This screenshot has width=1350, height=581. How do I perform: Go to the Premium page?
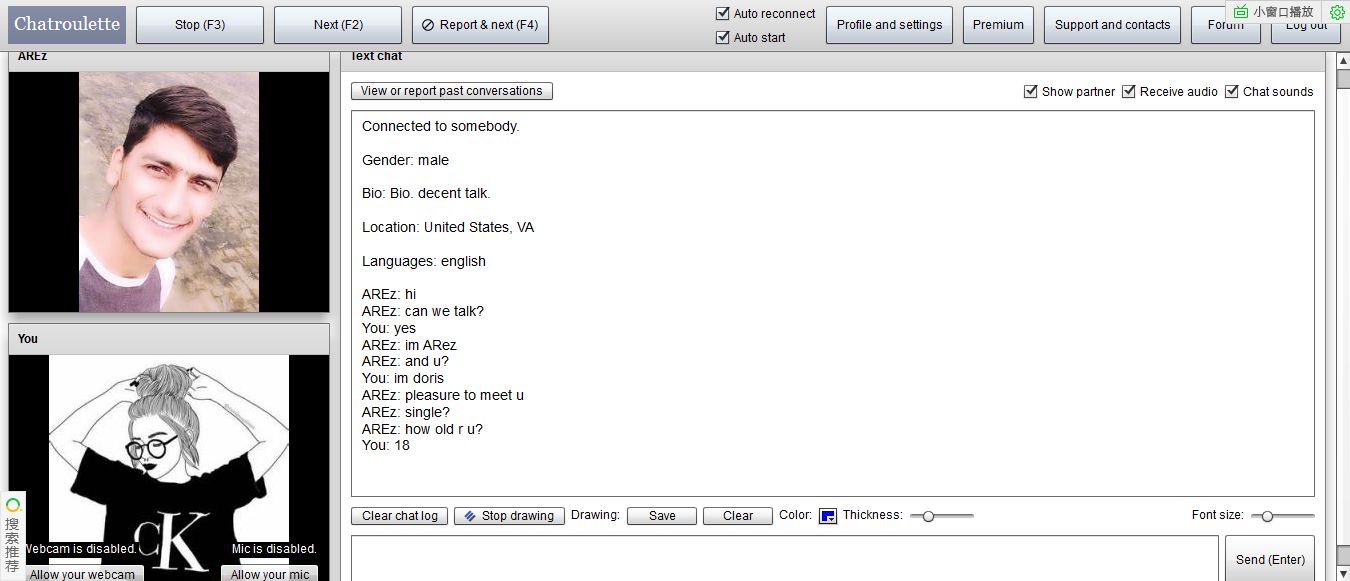(998, 25)
